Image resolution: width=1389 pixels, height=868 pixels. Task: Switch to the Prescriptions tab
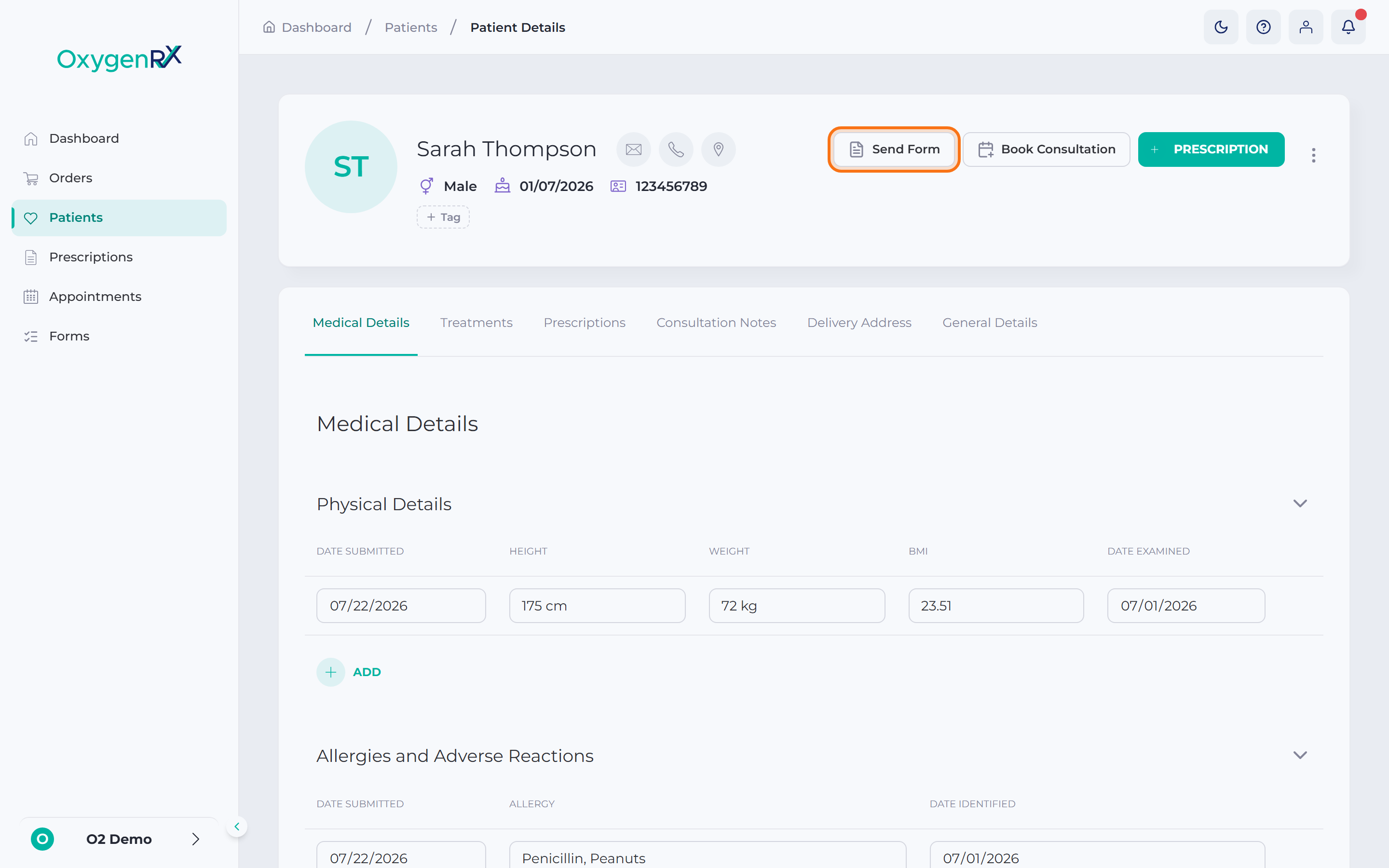pyautogui.click(x=585, y=323)
